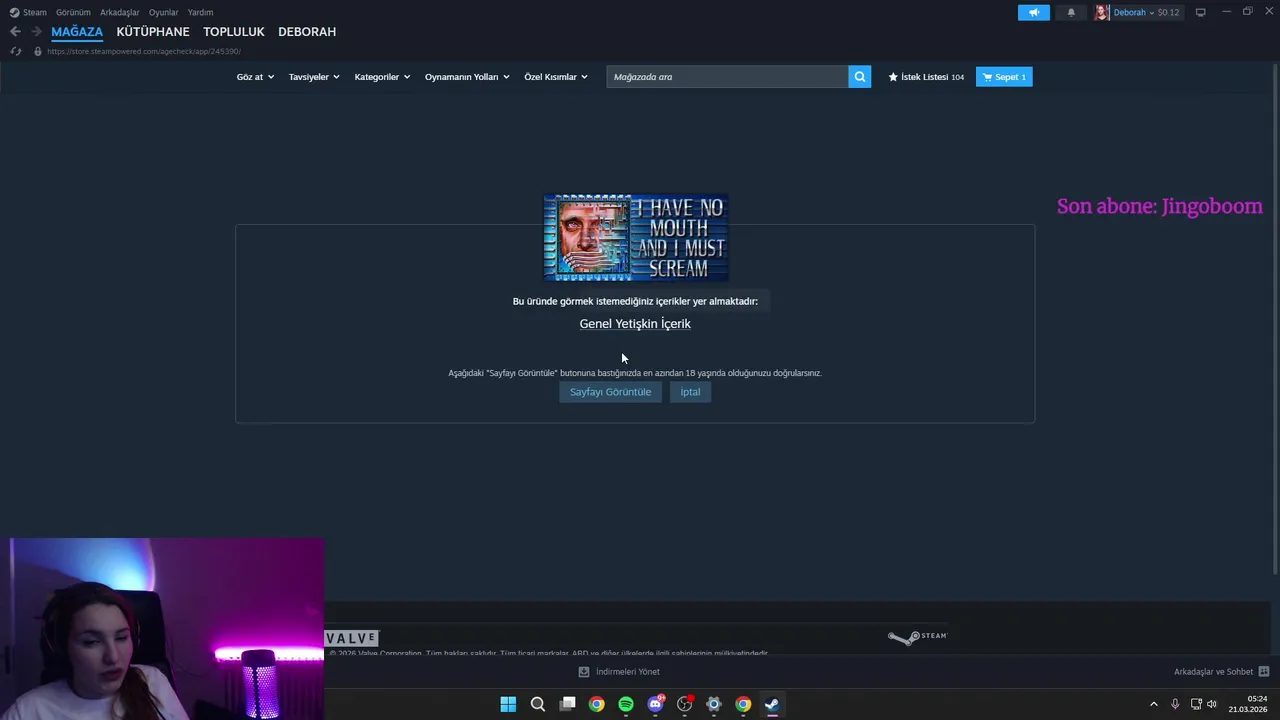Focus the Mağazada ara search field

click(727, 77)
